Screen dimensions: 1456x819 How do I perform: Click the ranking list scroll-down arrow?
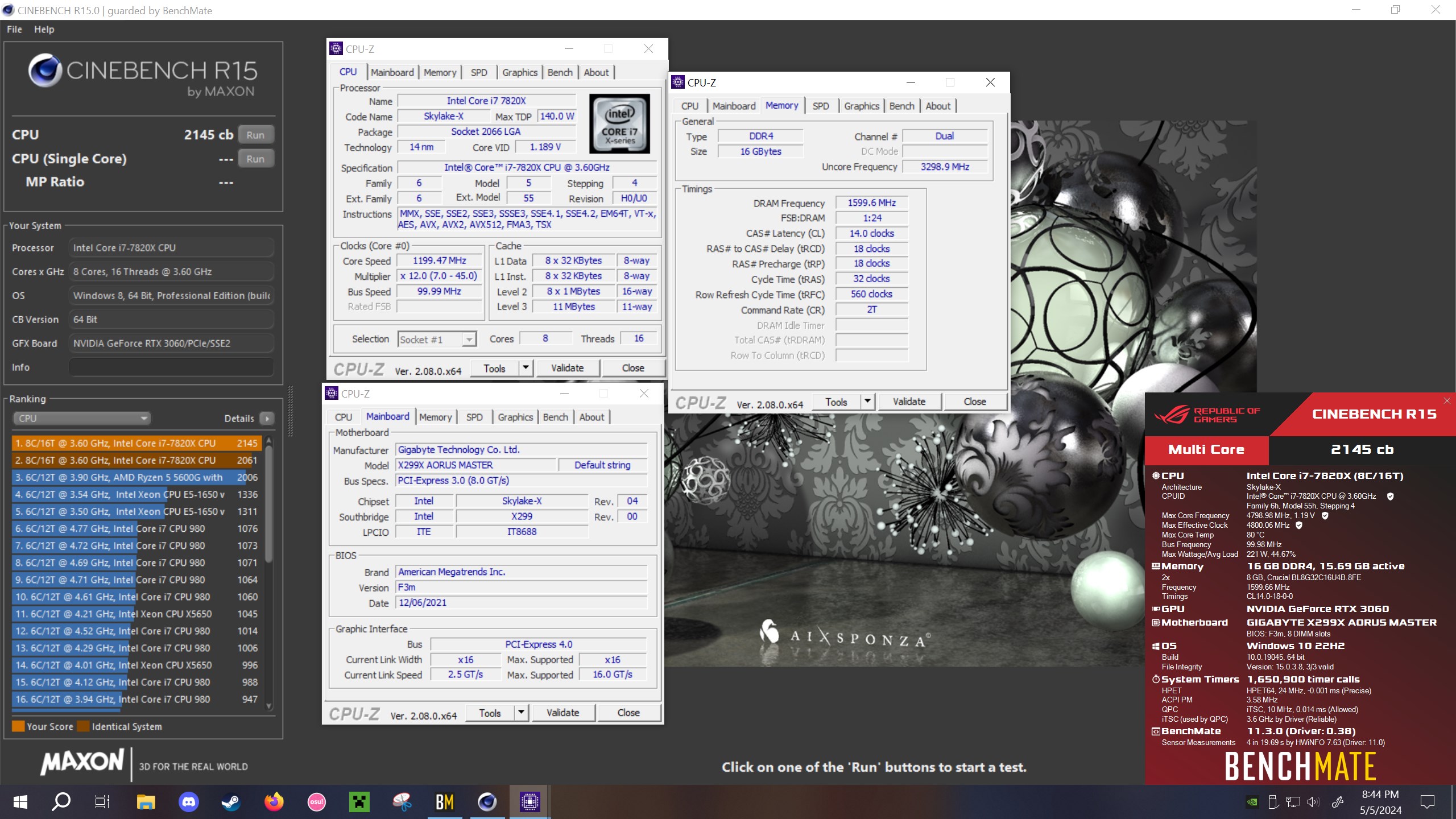pyautogui.click(x=269, y=706)
